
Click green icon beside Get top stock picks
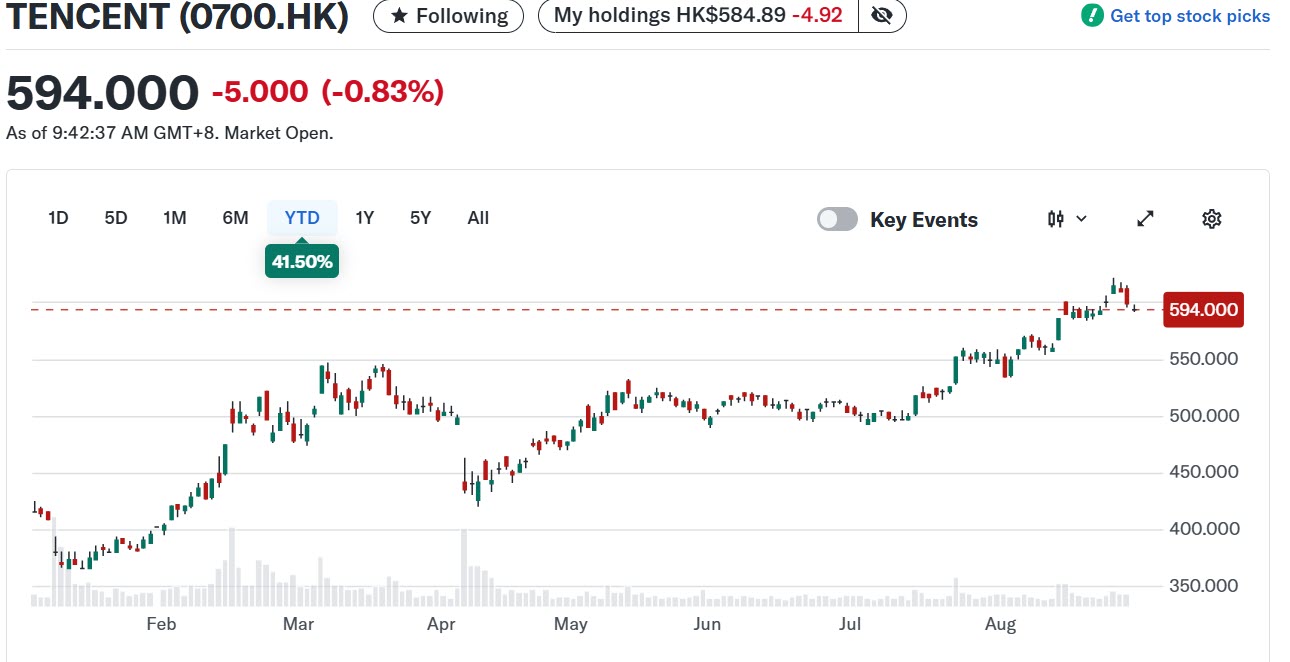(x=1092, y=16)
